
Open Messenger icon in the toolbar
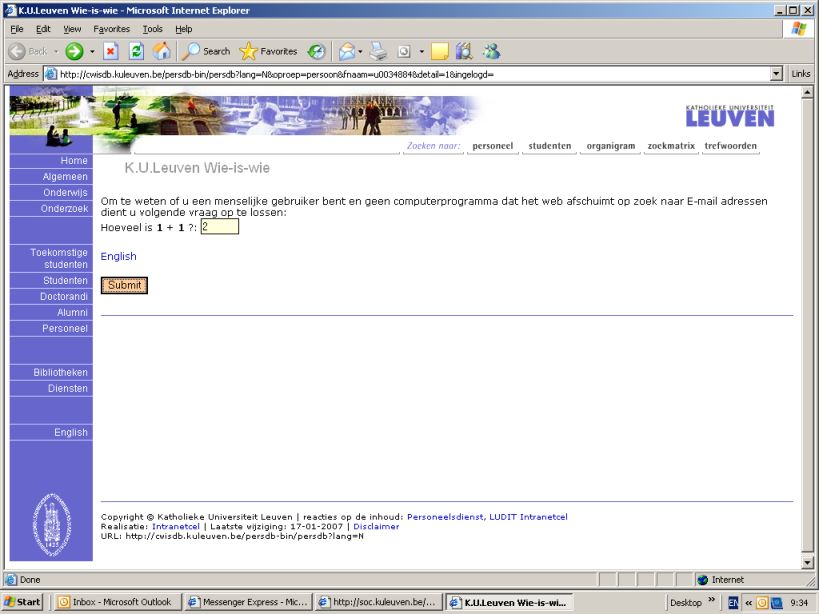(490, 51)
